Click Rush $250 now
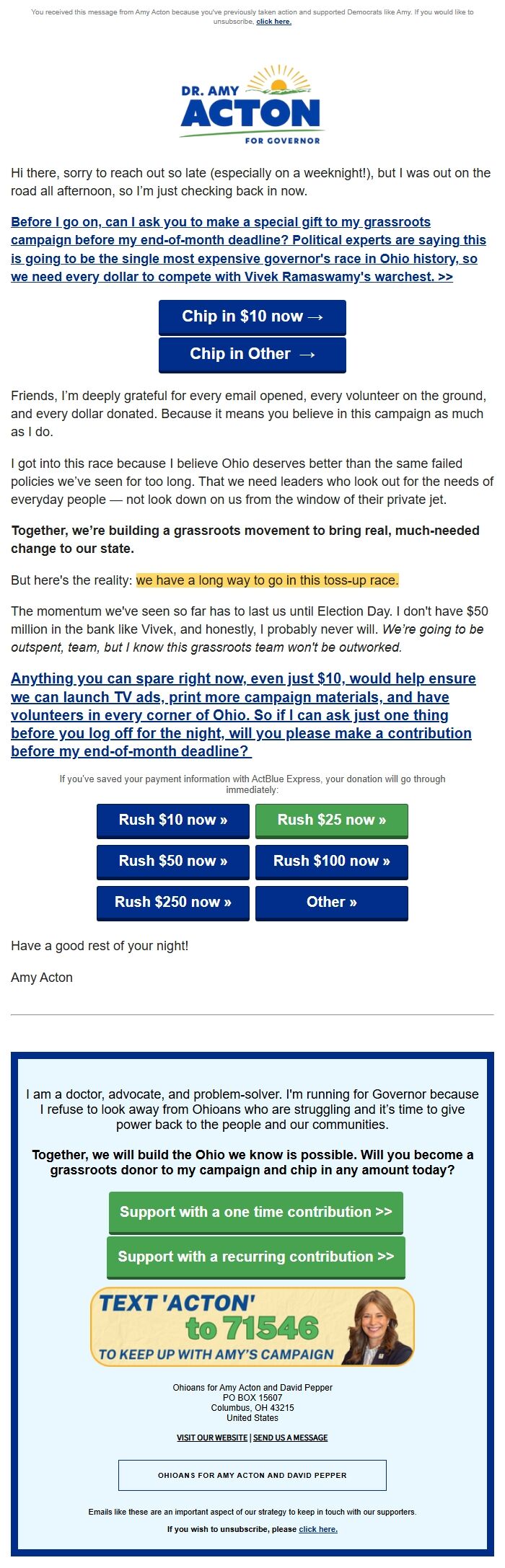This screenshot has height=1568, width=505. [173, 902]
